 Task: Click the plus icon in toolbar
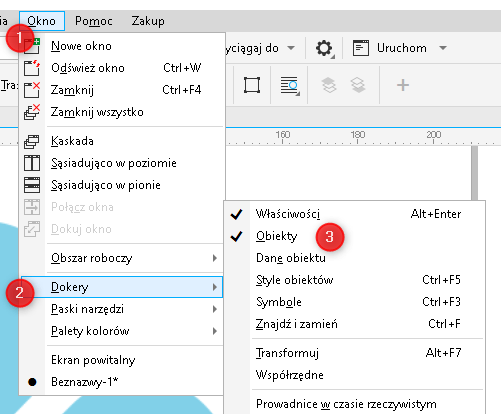tap(403, 85)
